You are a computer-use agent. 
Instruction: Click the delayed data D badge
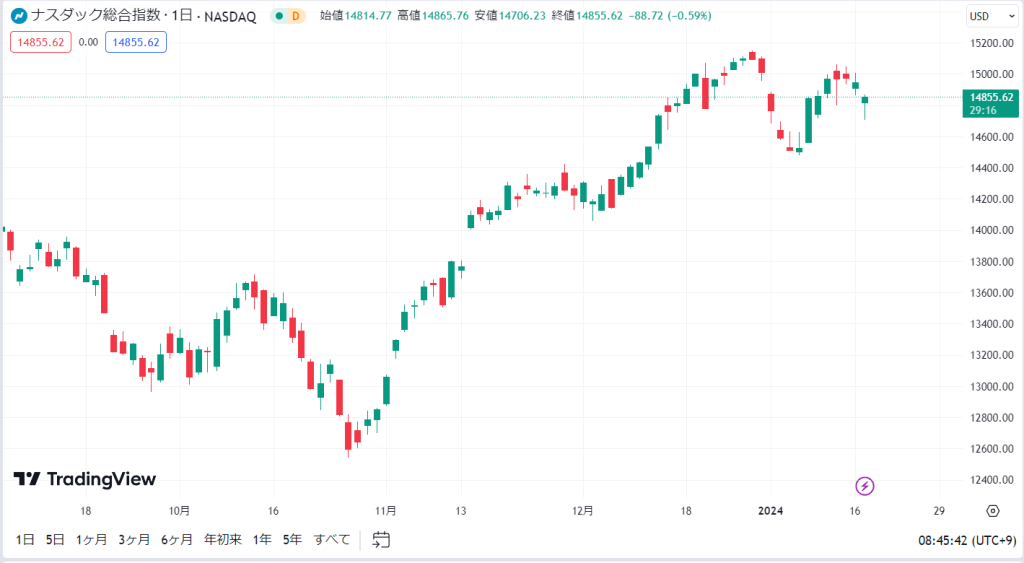pyautogui.click(x=296, y=16)
